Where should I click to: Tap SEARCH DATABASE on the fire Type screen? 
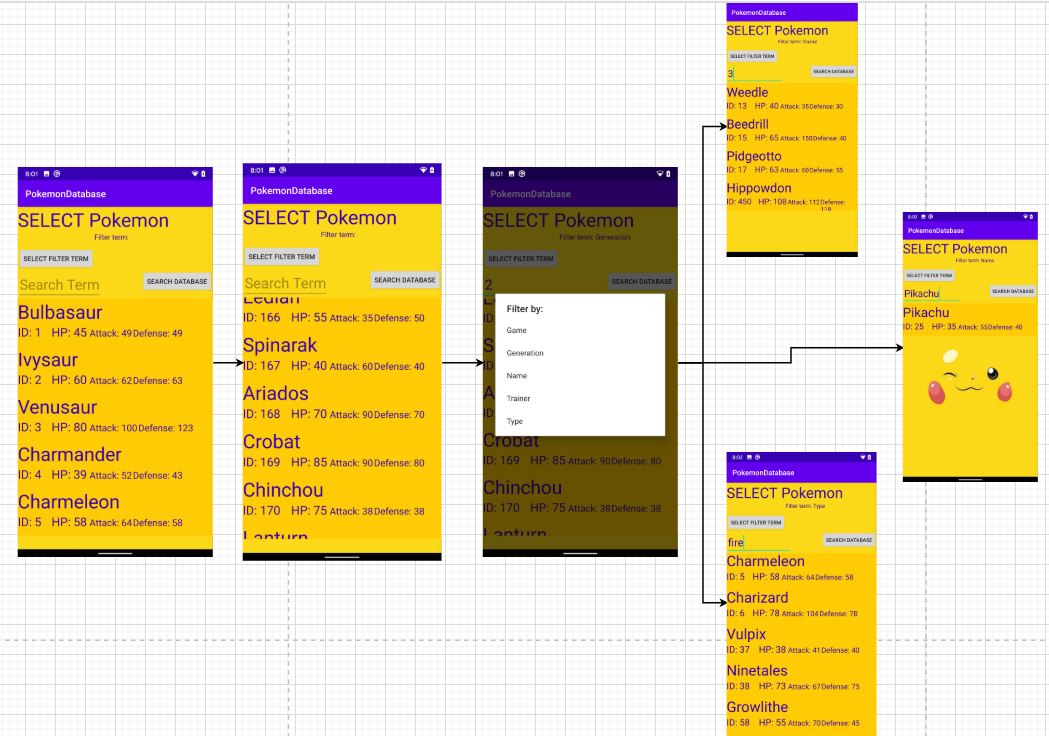(x=849, y=539)
